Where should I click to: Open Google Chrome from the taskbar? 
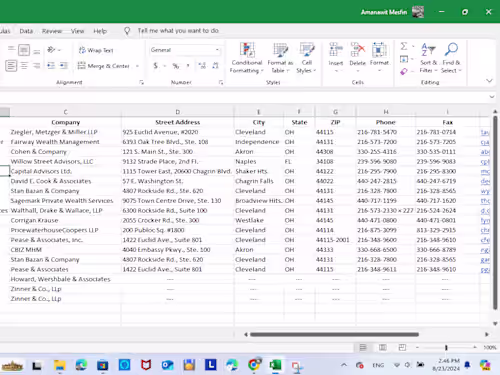click(x=254, y=365)
